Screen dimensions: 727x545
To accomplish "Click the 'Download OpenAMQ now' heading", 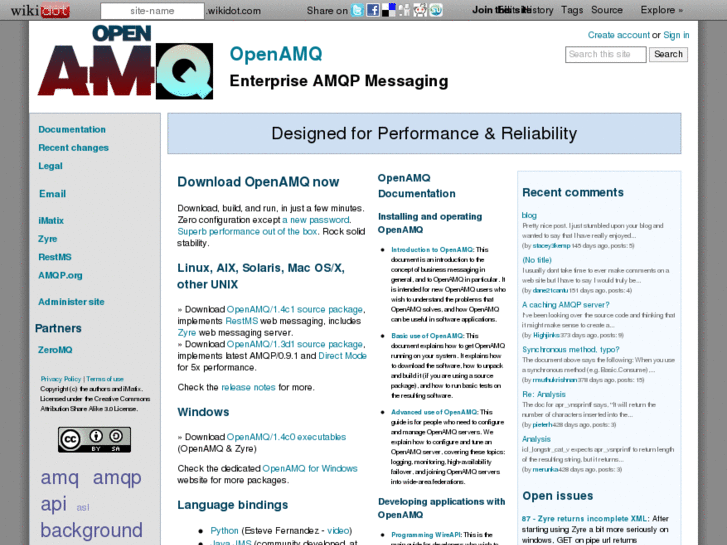I will (258, 182).
